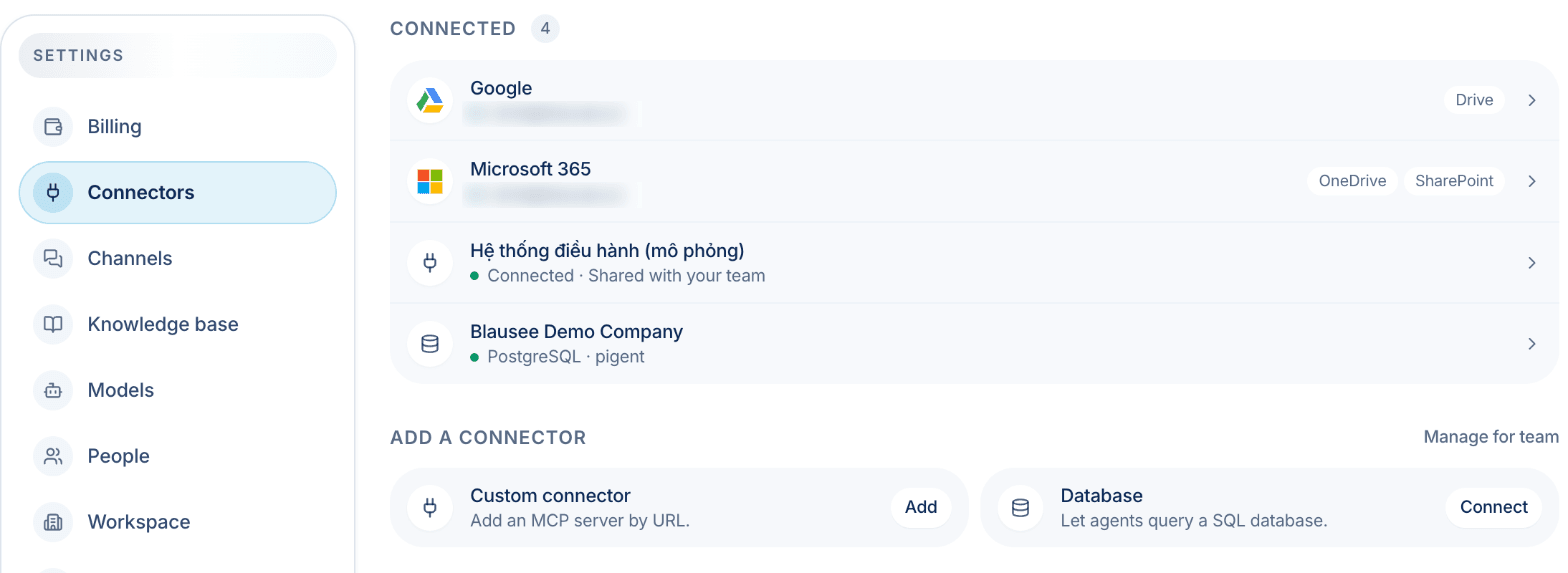Click the Microsoft 365 logo icon
This screenshot has height=573, width=1568.
click(430, 181)
